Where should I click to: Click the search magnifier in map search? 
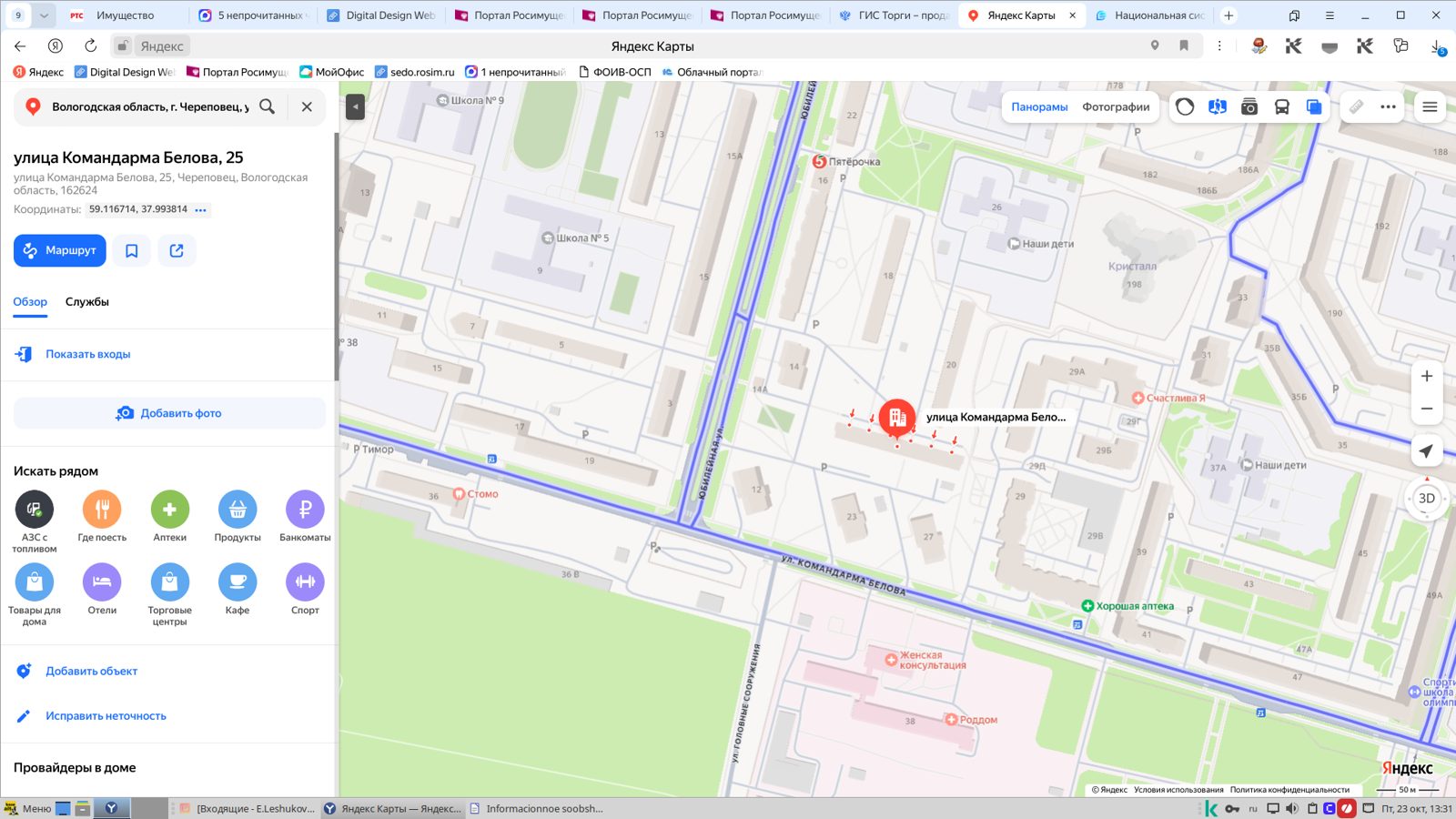click(267, 106)
